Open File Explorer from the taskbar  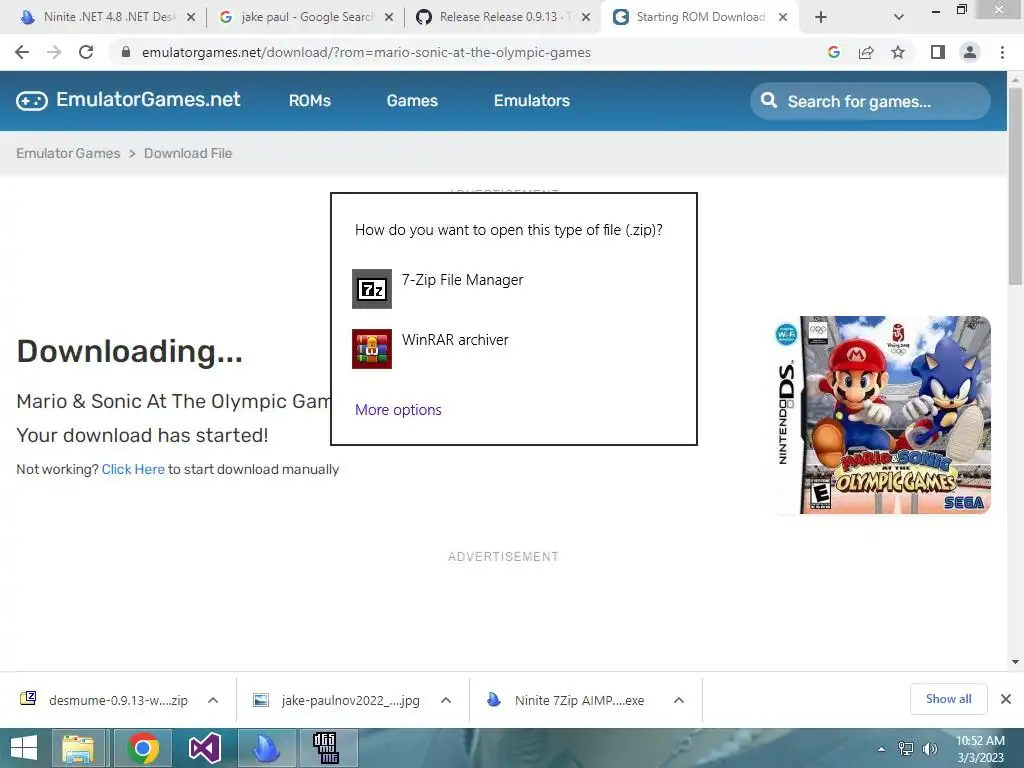pos(78,748)
